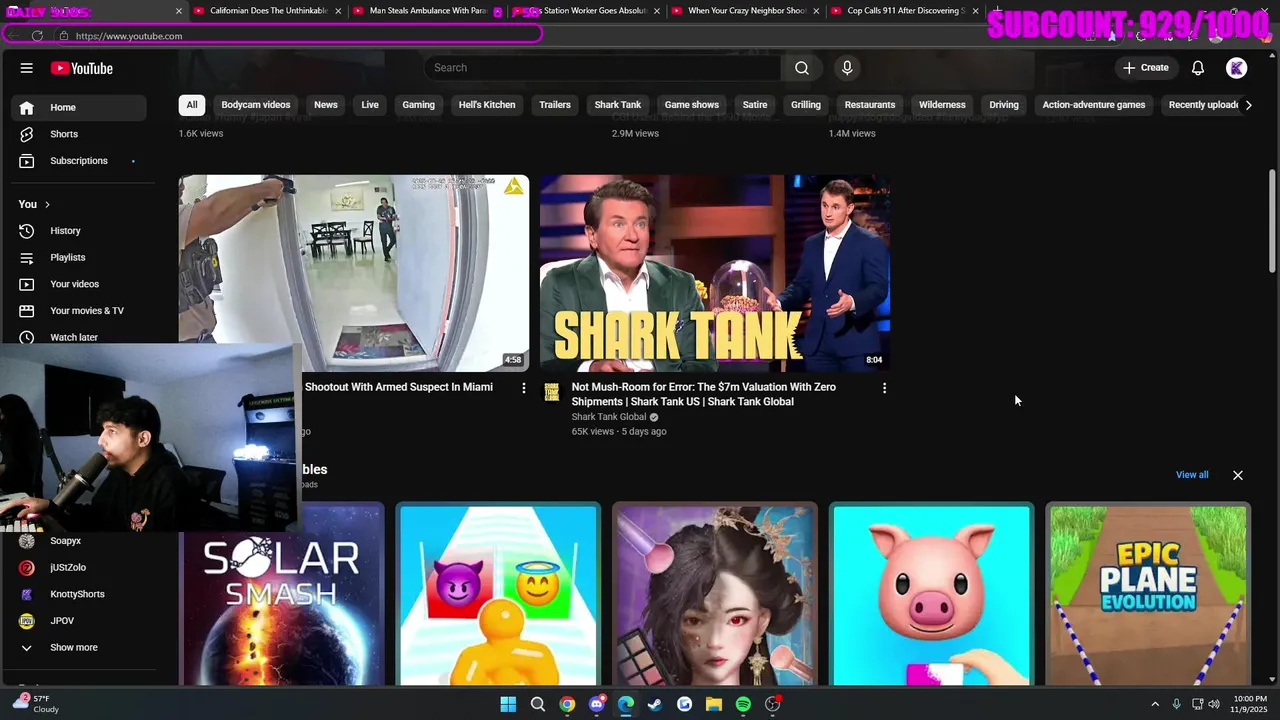Select the All filter chip

pyautogui.click(x=192, y=105)
